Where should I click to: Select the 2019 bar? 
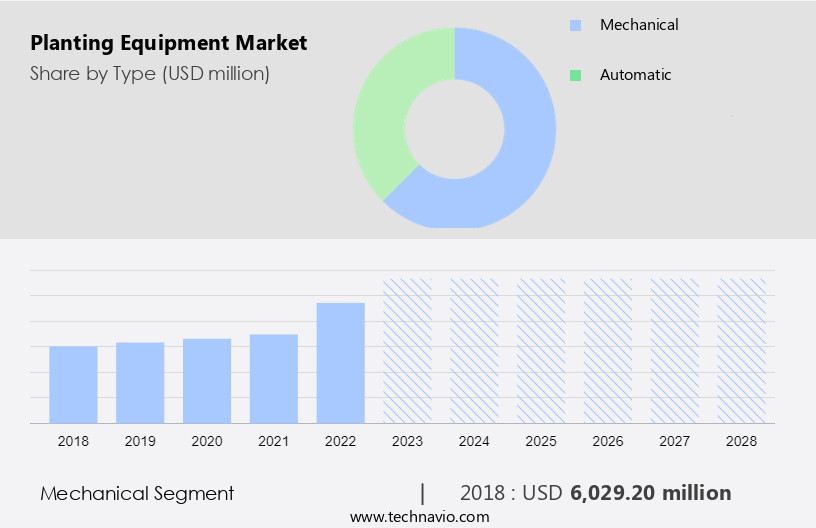pyautogui.click(x=140, y=382)
